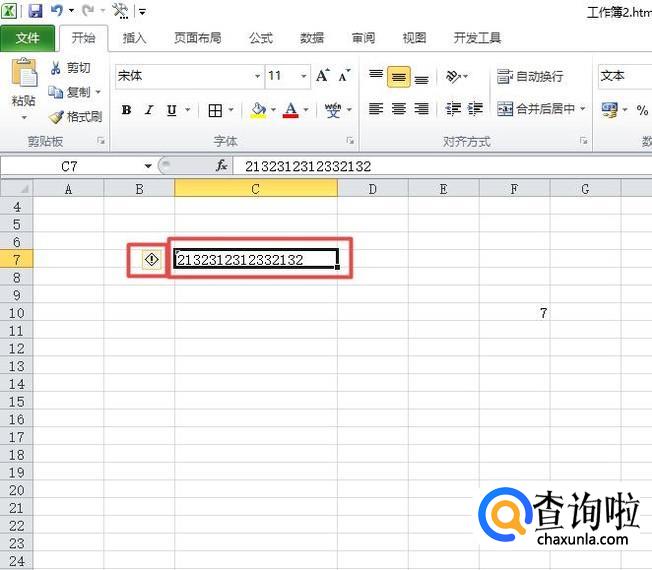652x570 pixels.
Task: Open the font size 11 dropdown
Action: [x=304, y=76]
